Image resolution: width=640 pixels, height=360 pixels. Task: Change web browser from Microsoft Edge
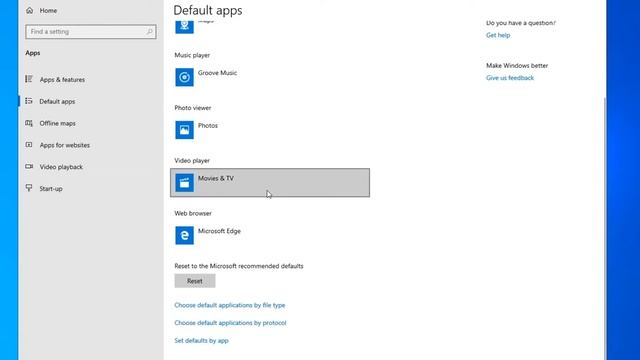270,236
